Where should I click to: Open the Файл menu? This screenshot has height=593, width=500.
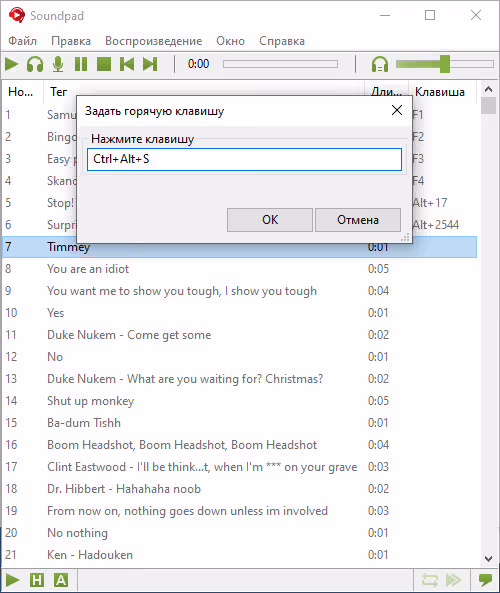point(23,41)
